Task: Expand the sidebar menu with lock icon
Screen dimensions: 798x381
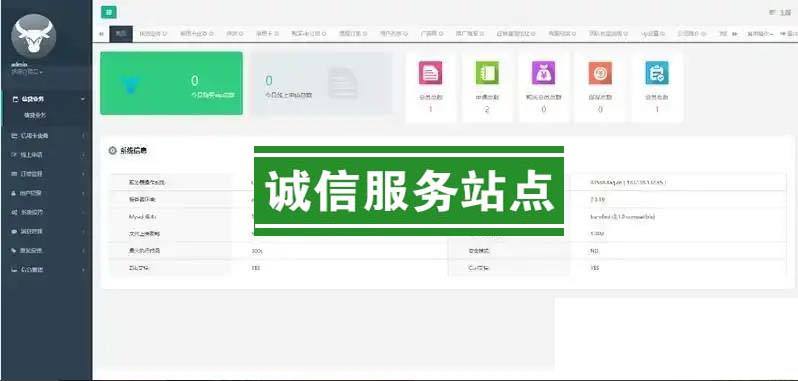Action: point(47,193)
